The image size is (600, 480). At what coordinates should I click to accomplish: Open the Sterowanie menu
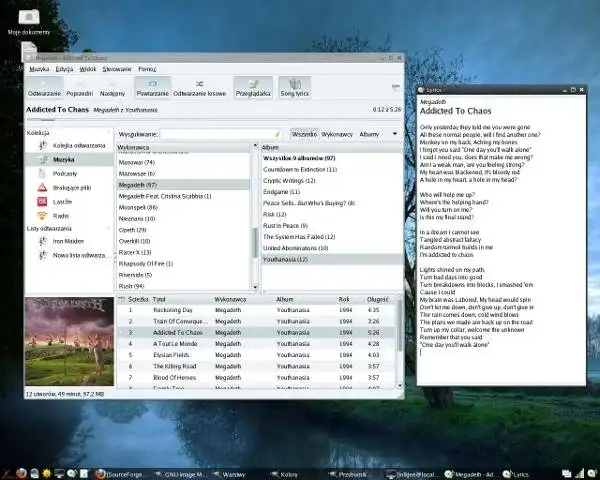[x=117, y=69]
